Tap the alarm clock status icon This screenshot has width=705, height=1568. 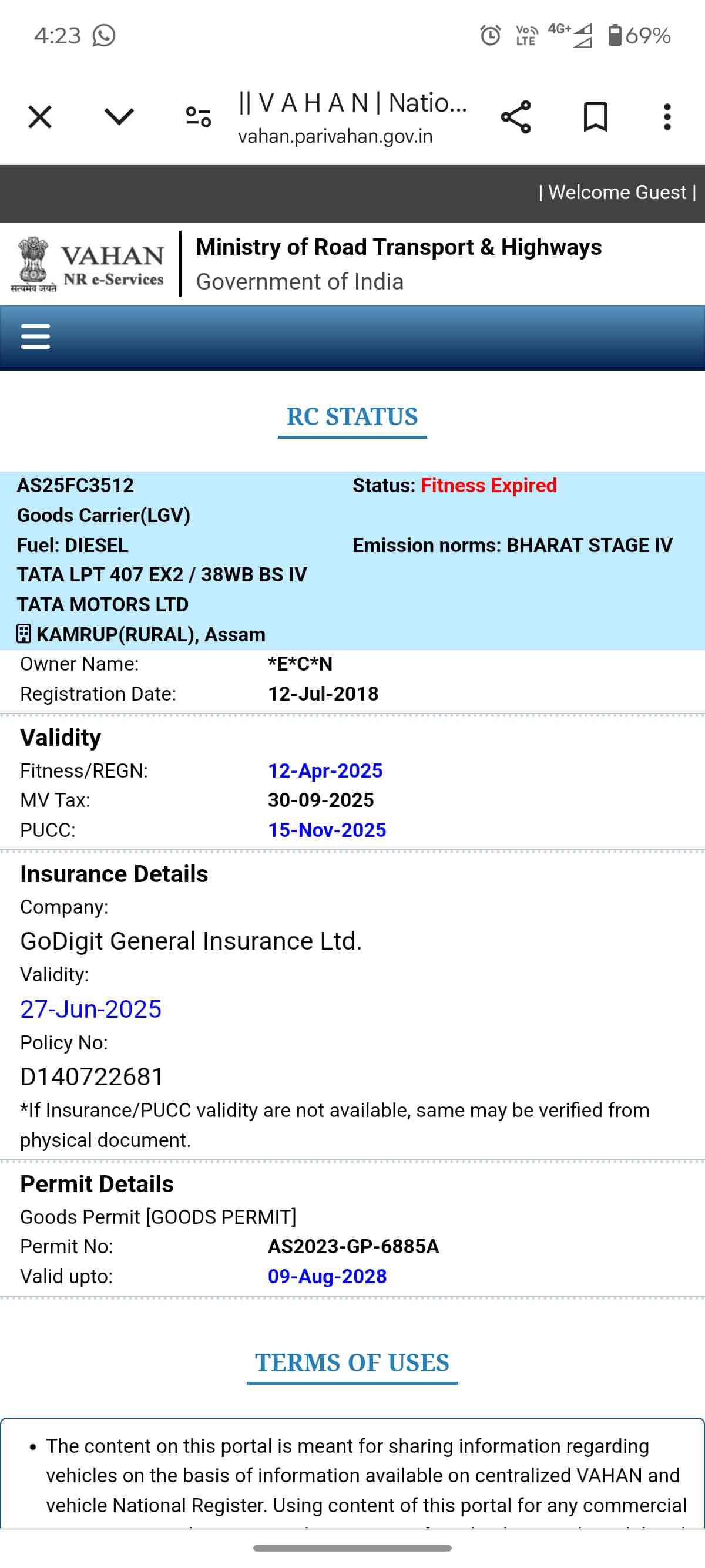click(x=490, y=35)
